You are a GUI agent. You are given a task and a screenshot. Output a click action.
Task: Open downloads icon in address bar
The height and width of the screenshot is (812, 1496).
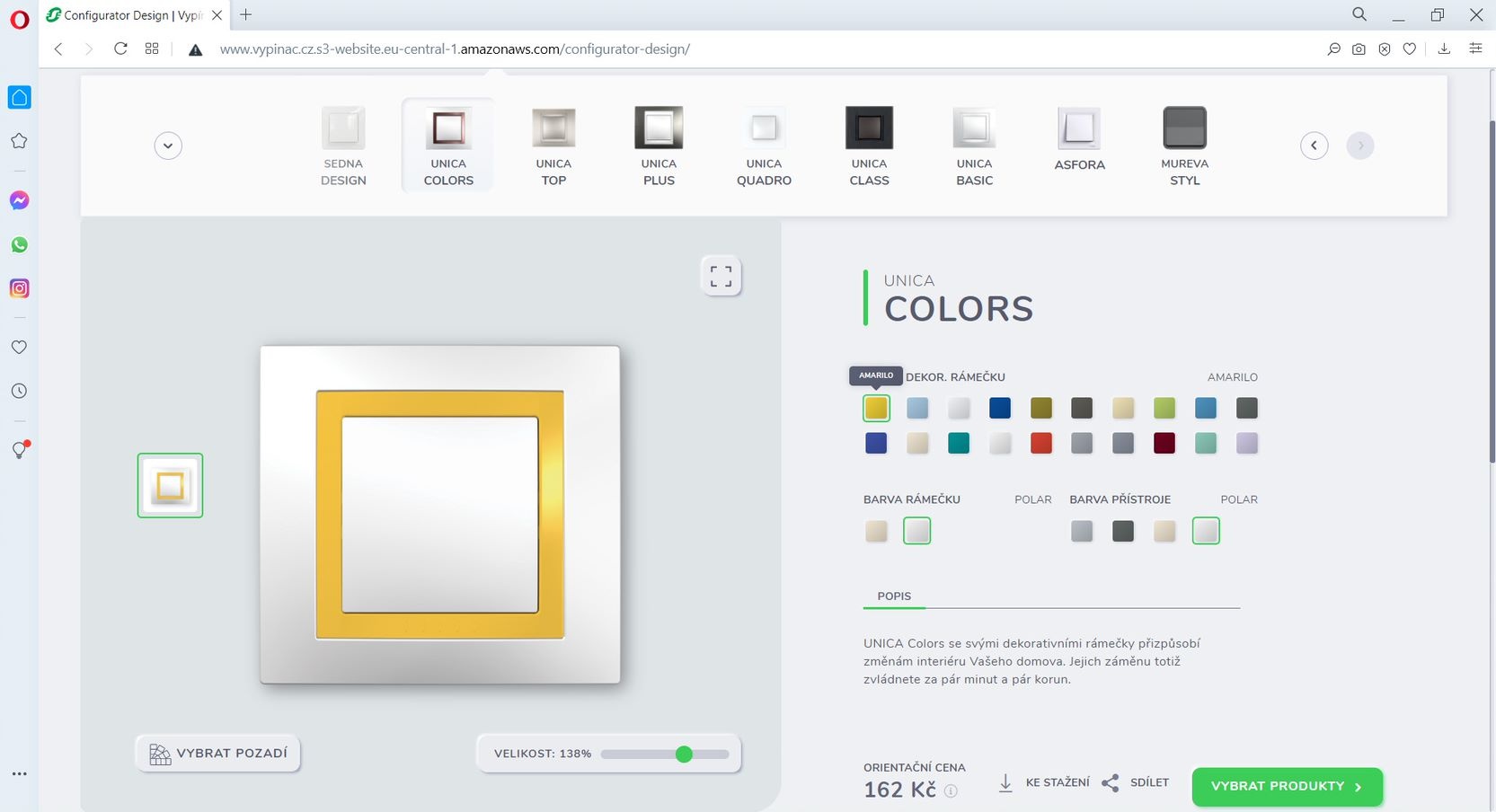click(1444, 49)
